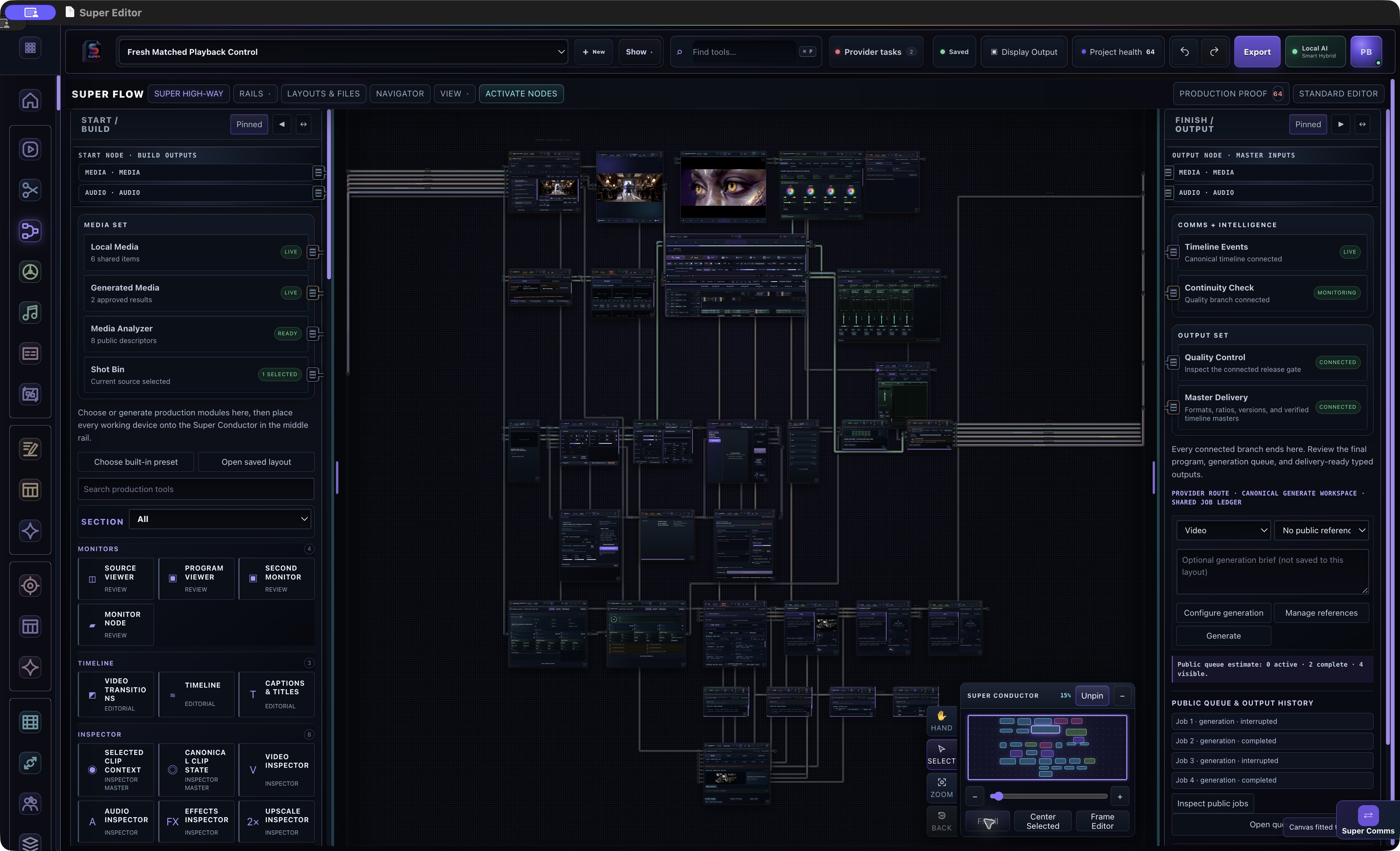Open Local AI Smart Hybrid selector
Viewport: 1400px width, 851px height.
click(x=1315, y=52)
